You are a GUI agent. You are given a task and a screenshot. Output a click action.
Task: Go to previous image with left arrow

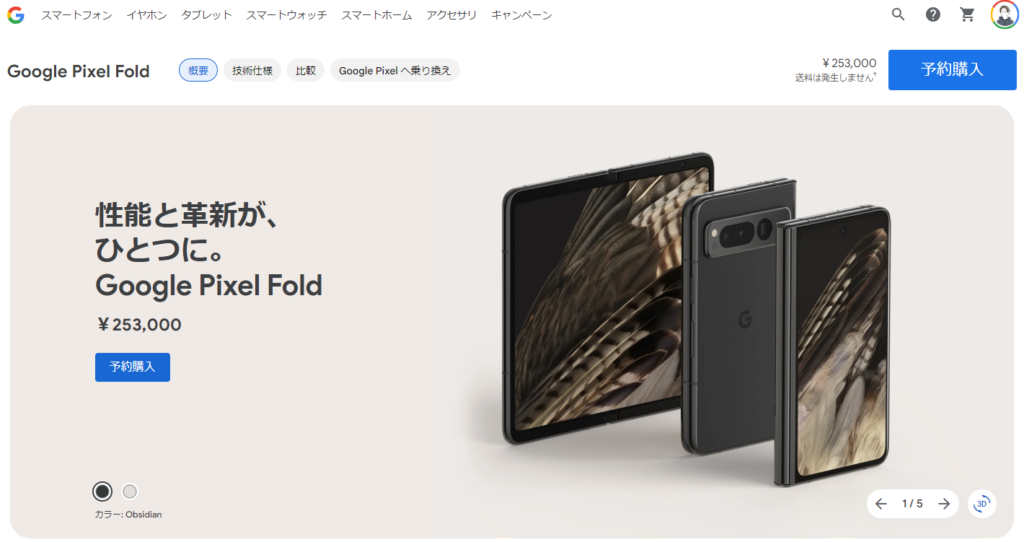tap(881, 503)
